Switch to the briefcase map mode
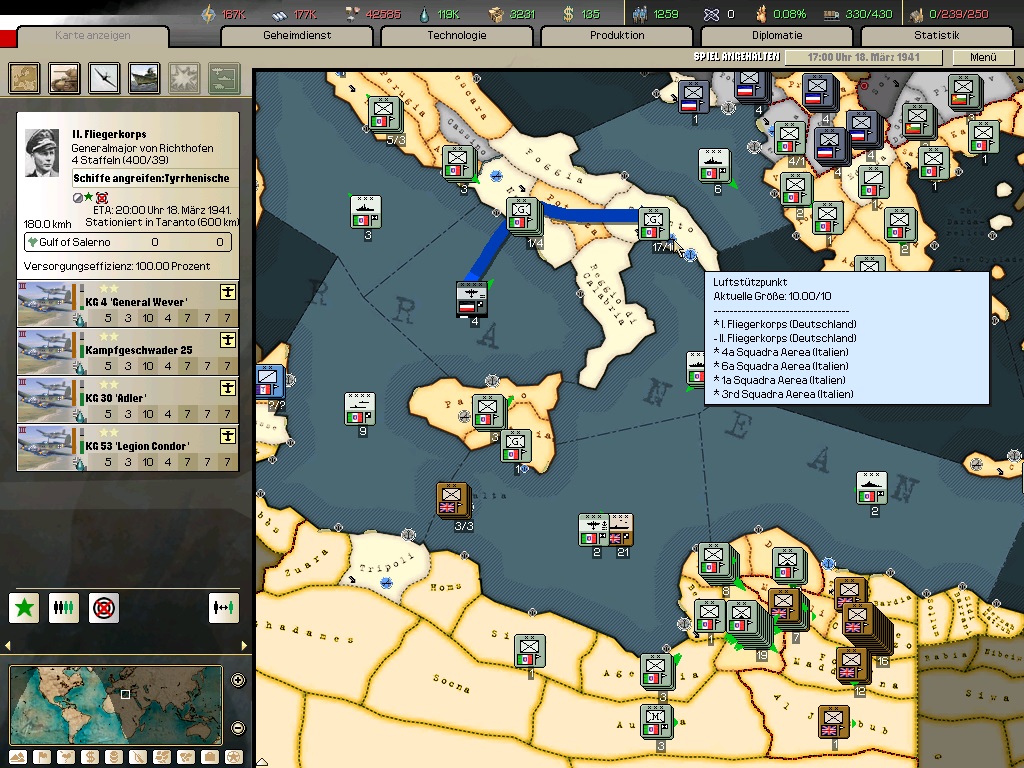Screen dimensions: 1024x768 (x=210, y=758)
